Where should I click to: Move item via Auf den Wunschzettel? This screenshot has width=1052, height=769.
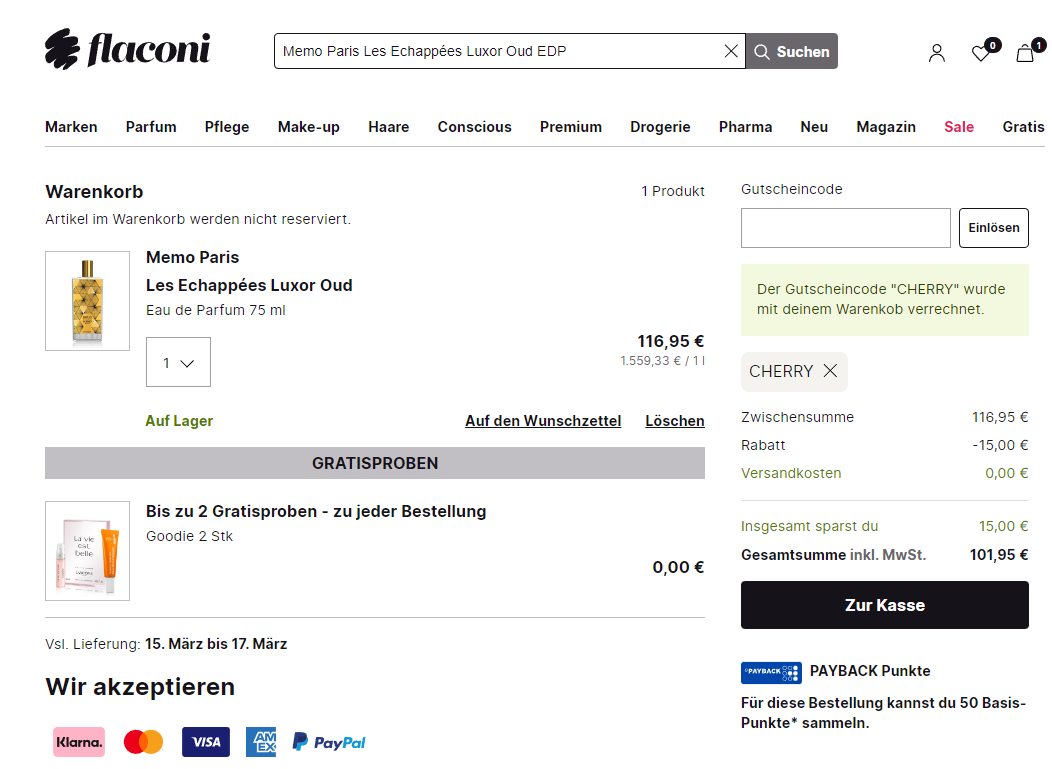click(543, 421)
